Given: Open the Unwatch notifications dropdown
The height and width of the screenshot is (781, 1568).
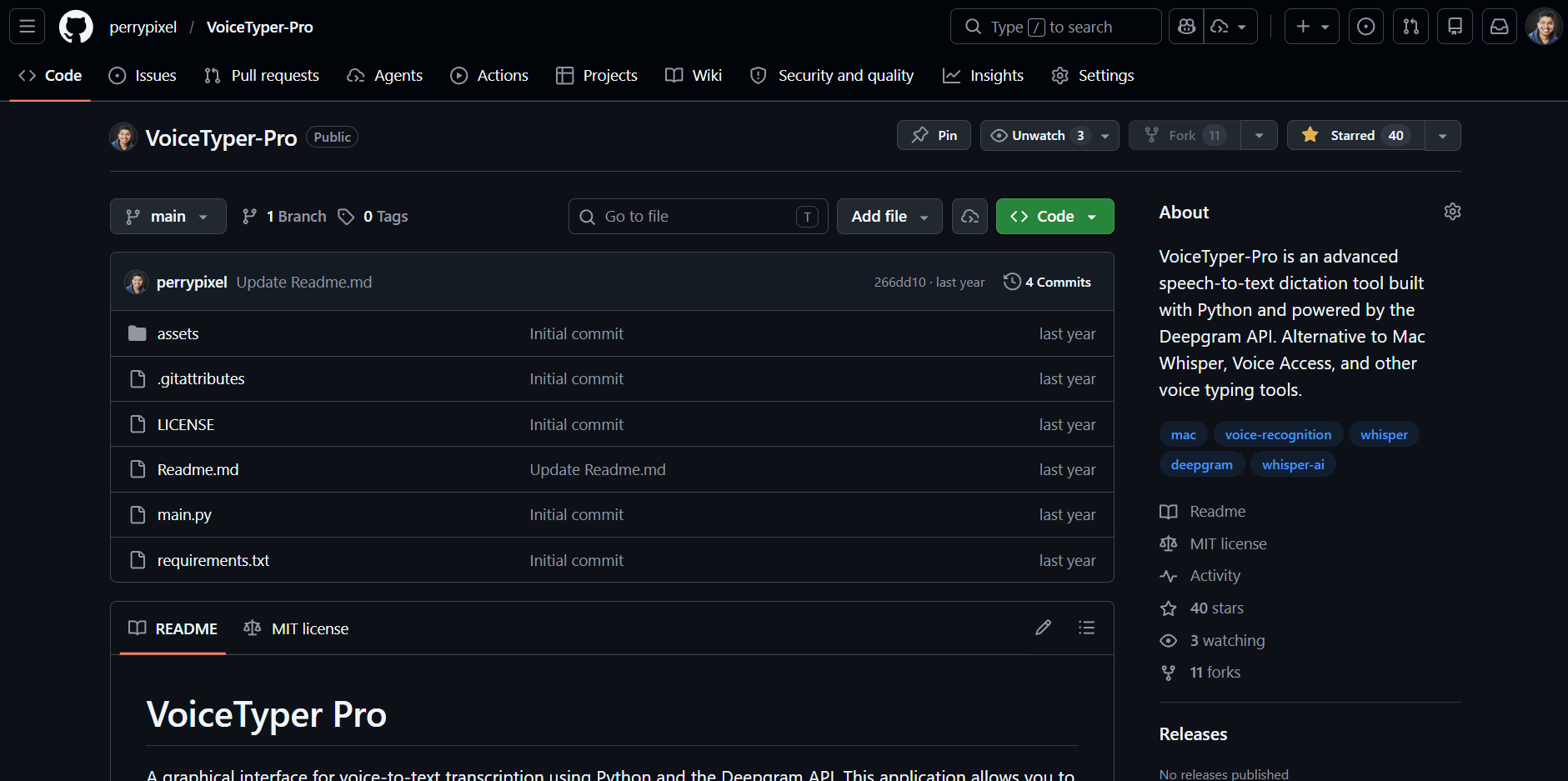Looking at the screenshot, I should 1050,135.
